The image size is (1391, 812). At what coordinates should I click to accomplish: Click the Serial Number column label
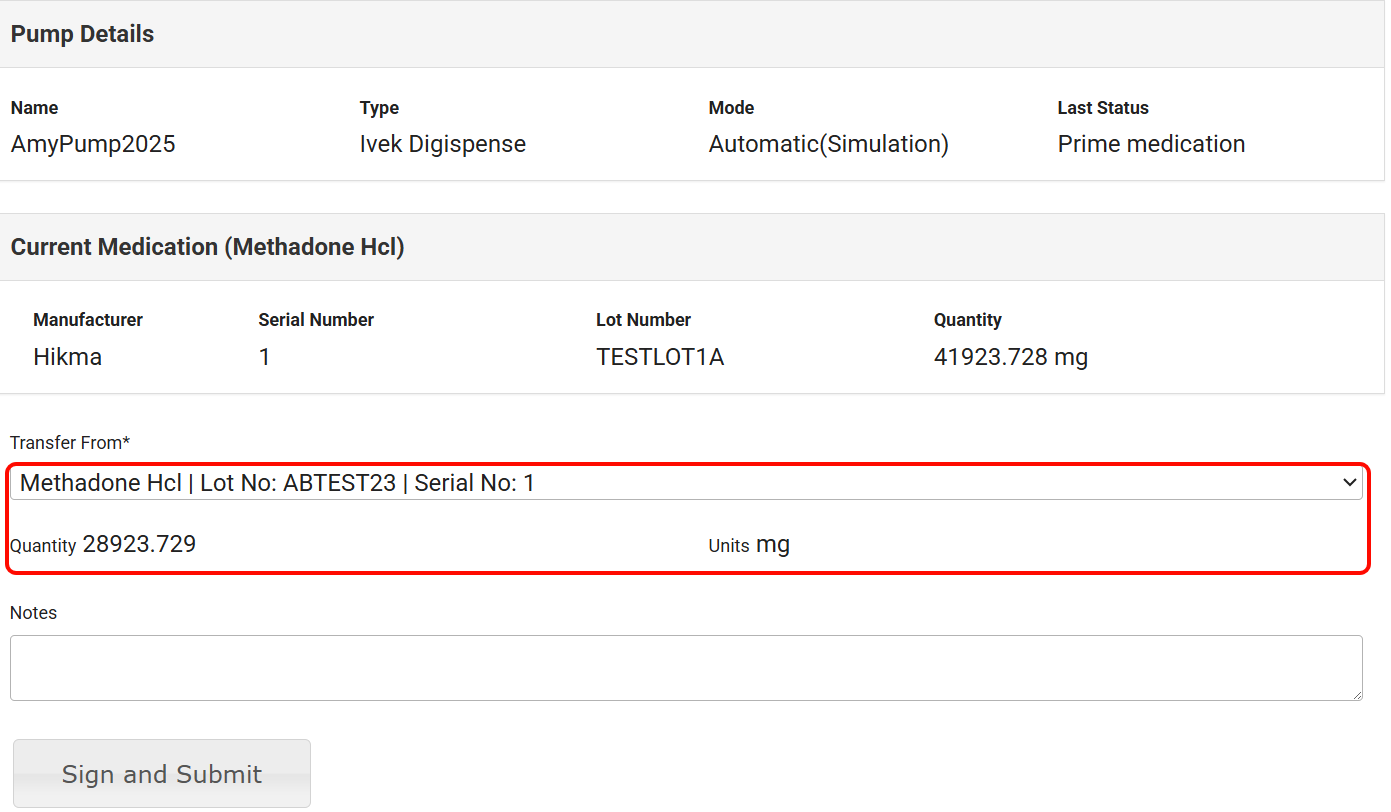click(x=316, y=320)
